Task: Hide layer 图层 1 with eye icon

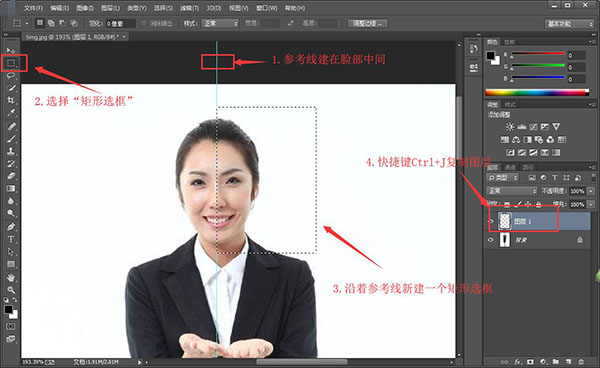Action: pos(491,221)
